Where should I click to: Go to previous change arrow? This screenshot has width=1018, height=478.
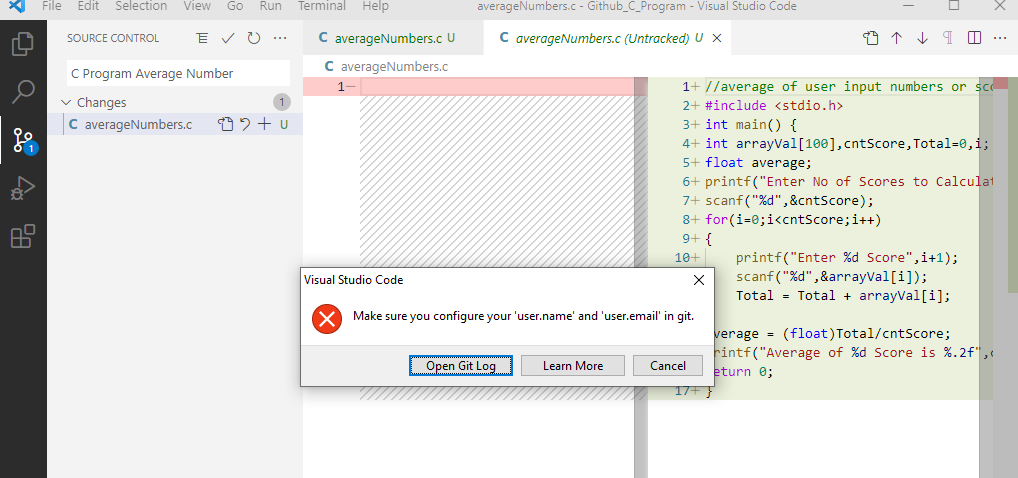click(897, 38)
